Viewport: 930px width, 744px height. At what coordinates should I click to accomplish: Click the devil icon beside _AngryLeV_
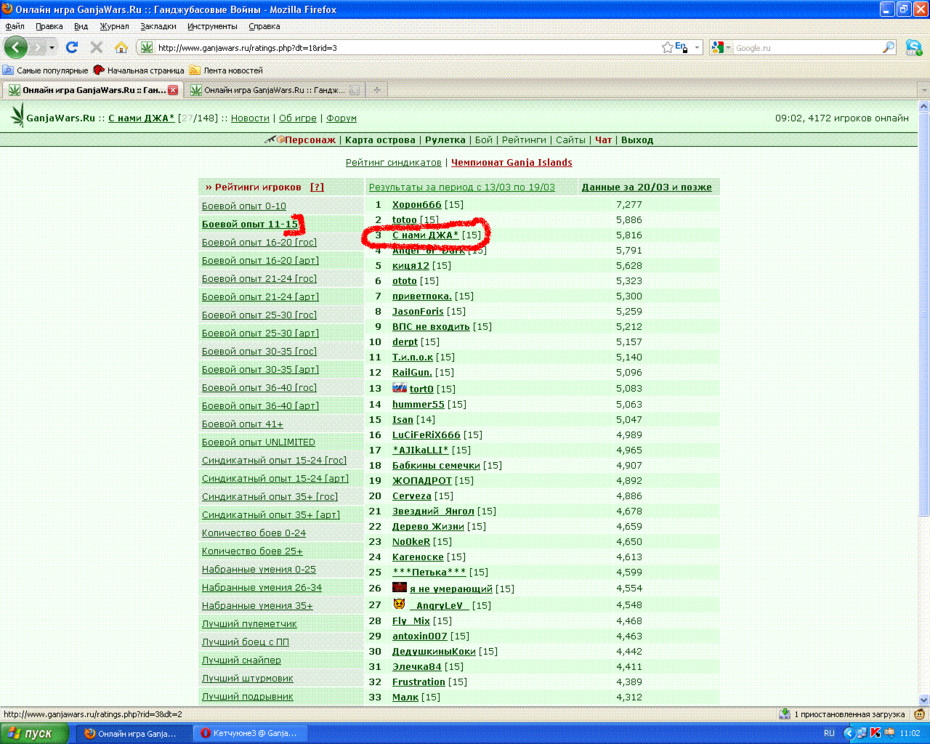tap(399, 605)
